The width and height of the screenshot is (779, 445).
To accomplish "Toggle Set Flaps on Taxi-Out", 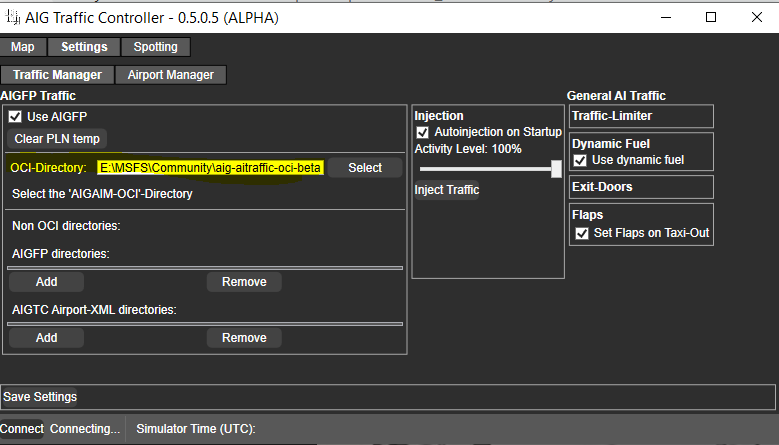I will tap(582, 233).
